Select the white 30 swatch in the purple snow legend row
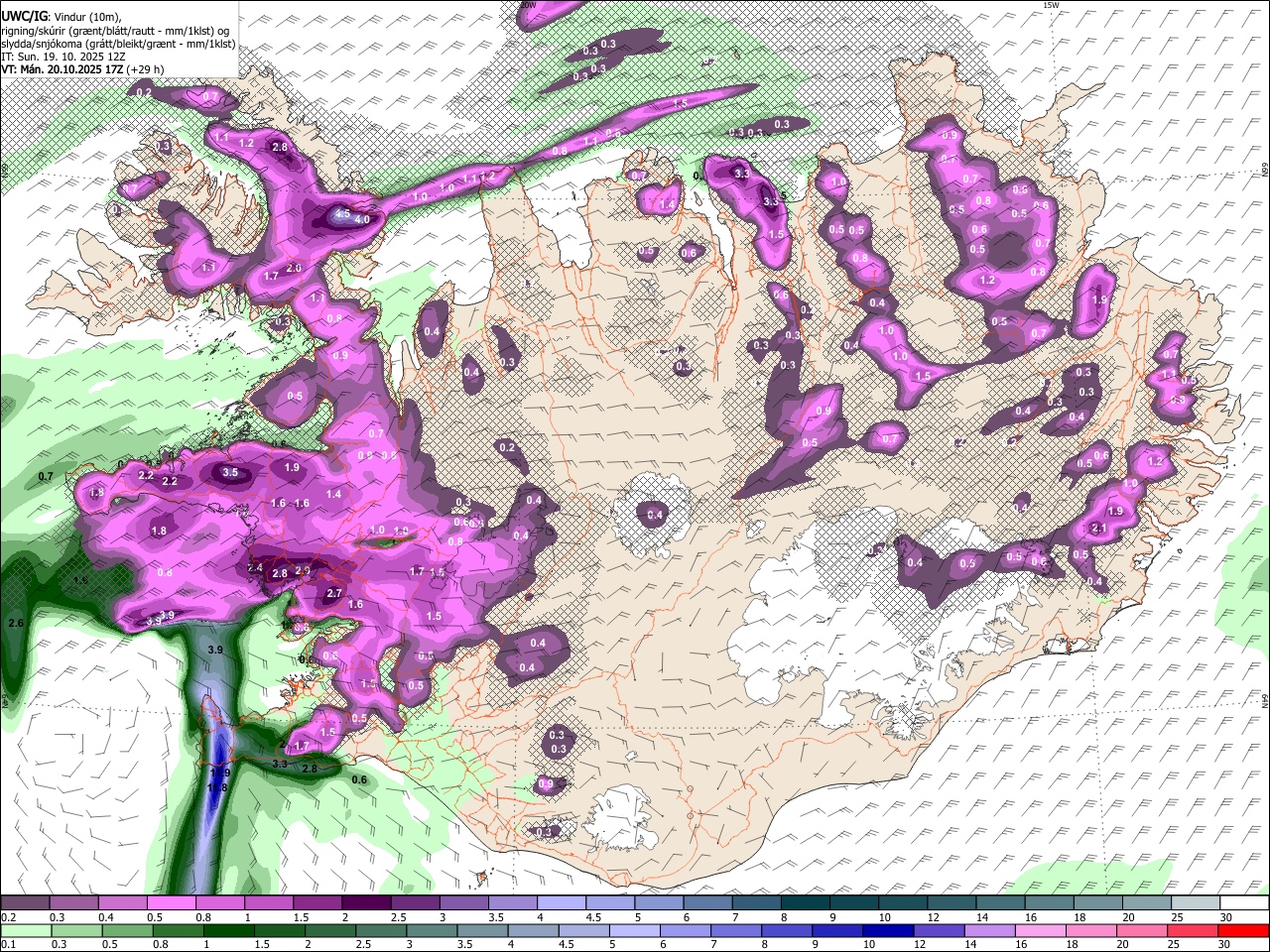1270x952 pixels. click(1244, 903)
